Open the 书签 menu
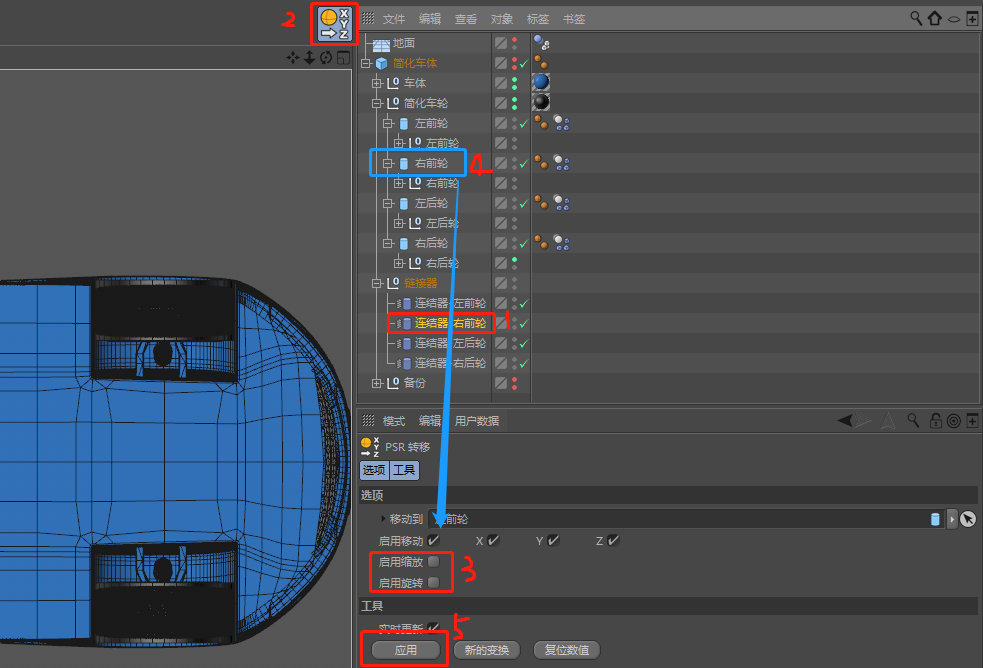This screenshot has height=668, width=983. 574,19
